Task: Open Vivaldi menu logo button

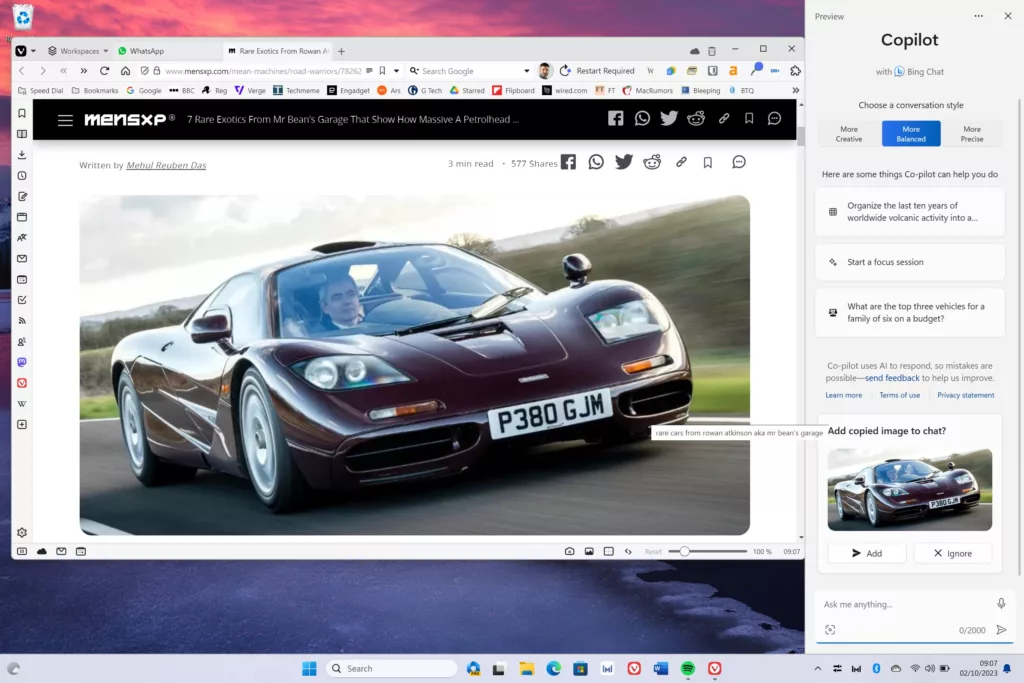Action: (x=21, y=51)
